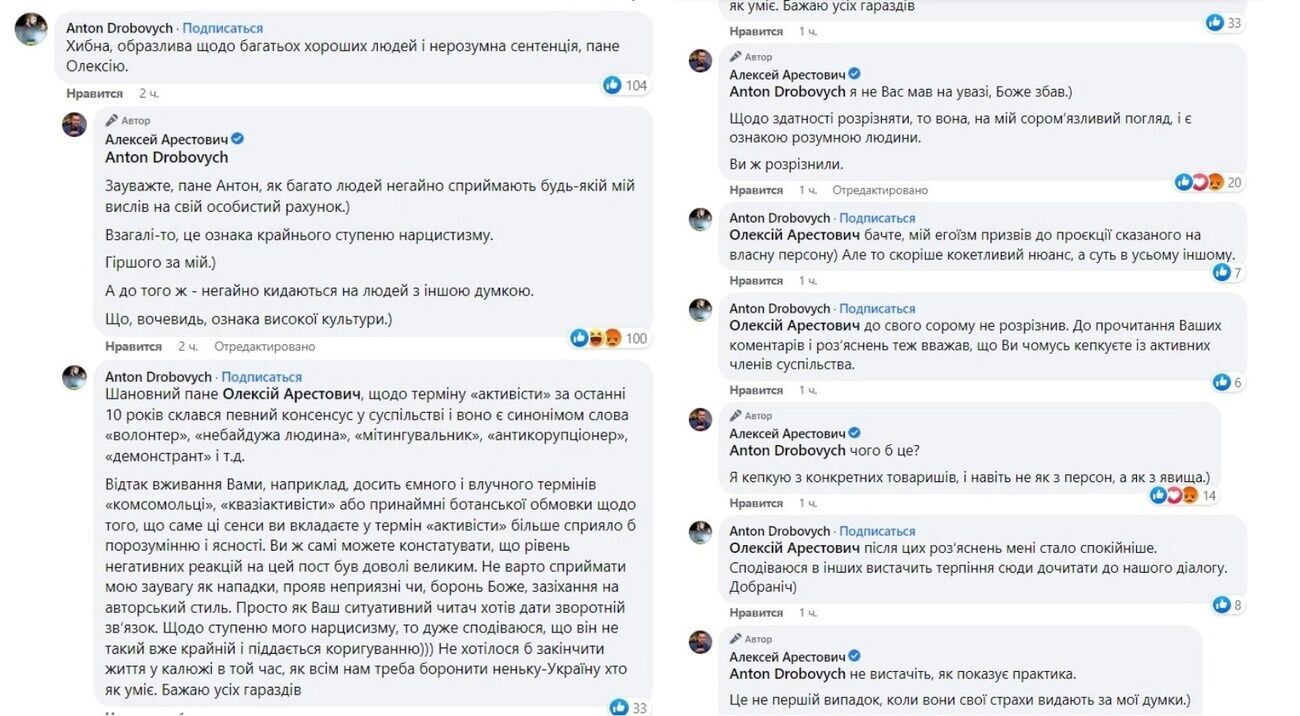Click the reaction icons showing count 20
Screen dimensions: 1300x716
point(1200,182)
